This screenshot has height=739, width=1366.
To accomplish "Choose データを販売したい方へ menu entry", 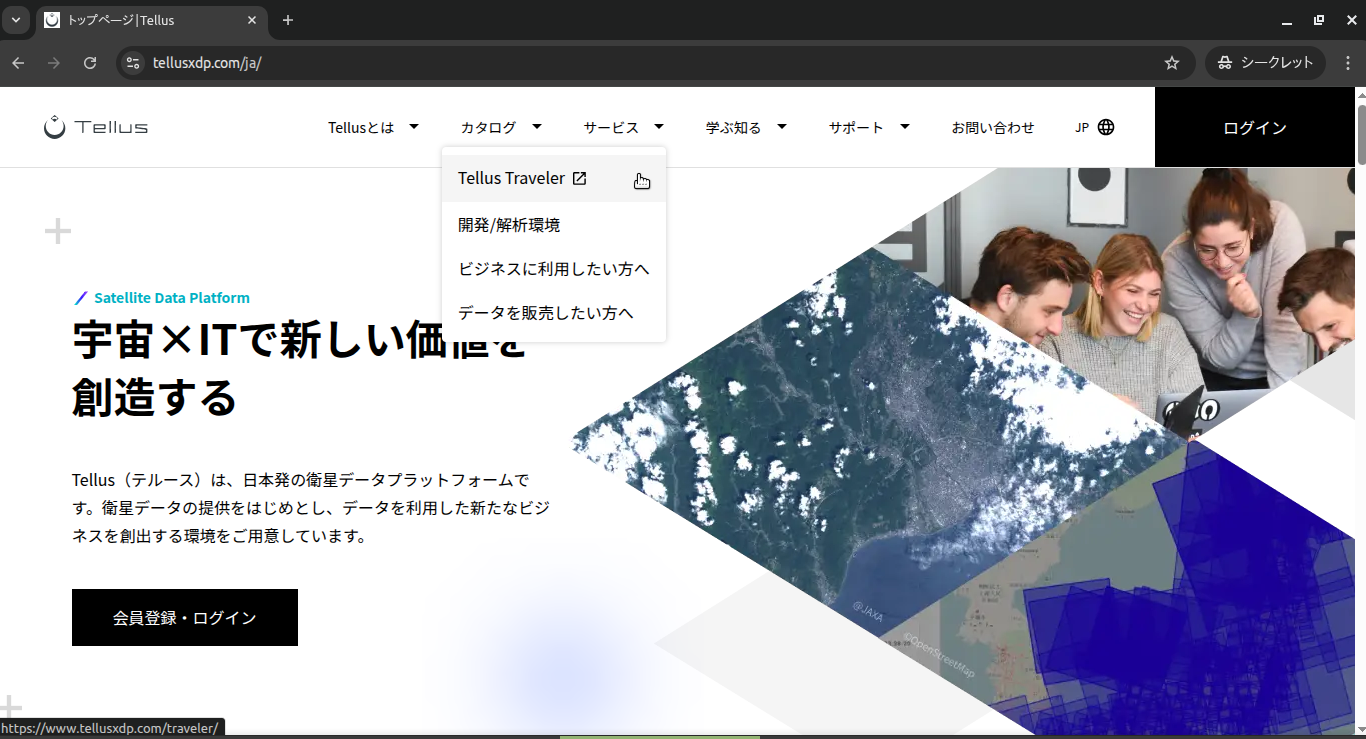I will tap(545, 313).
